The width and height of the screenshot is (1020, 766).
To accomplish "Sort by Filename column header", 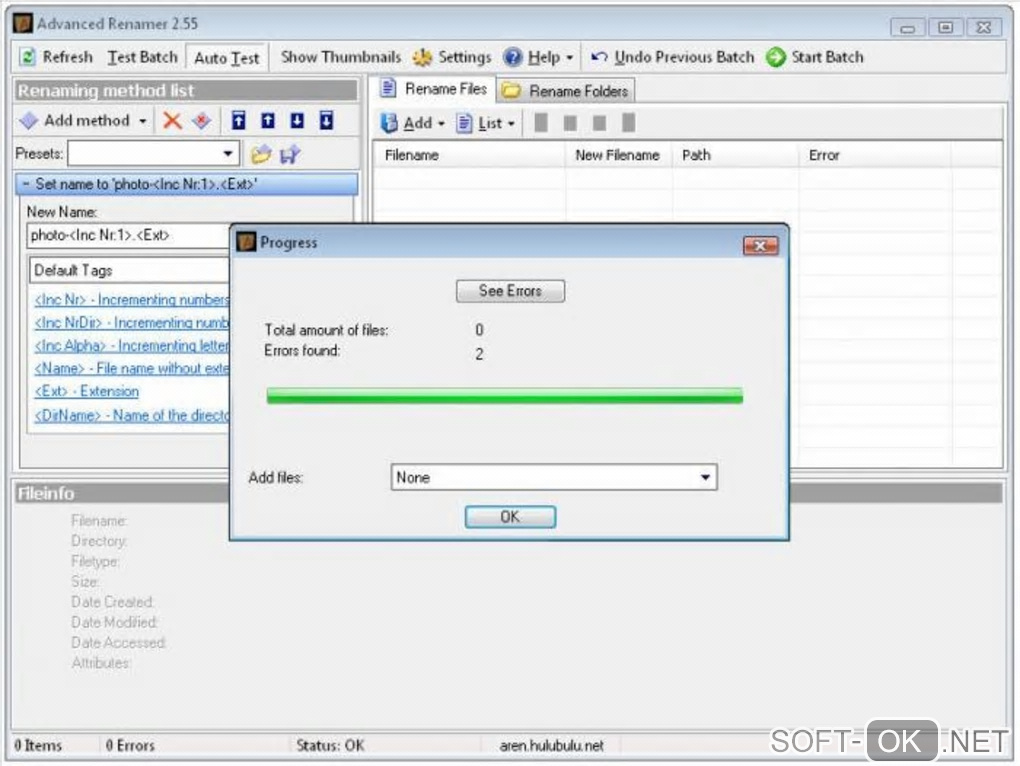I will coord(470,155).
